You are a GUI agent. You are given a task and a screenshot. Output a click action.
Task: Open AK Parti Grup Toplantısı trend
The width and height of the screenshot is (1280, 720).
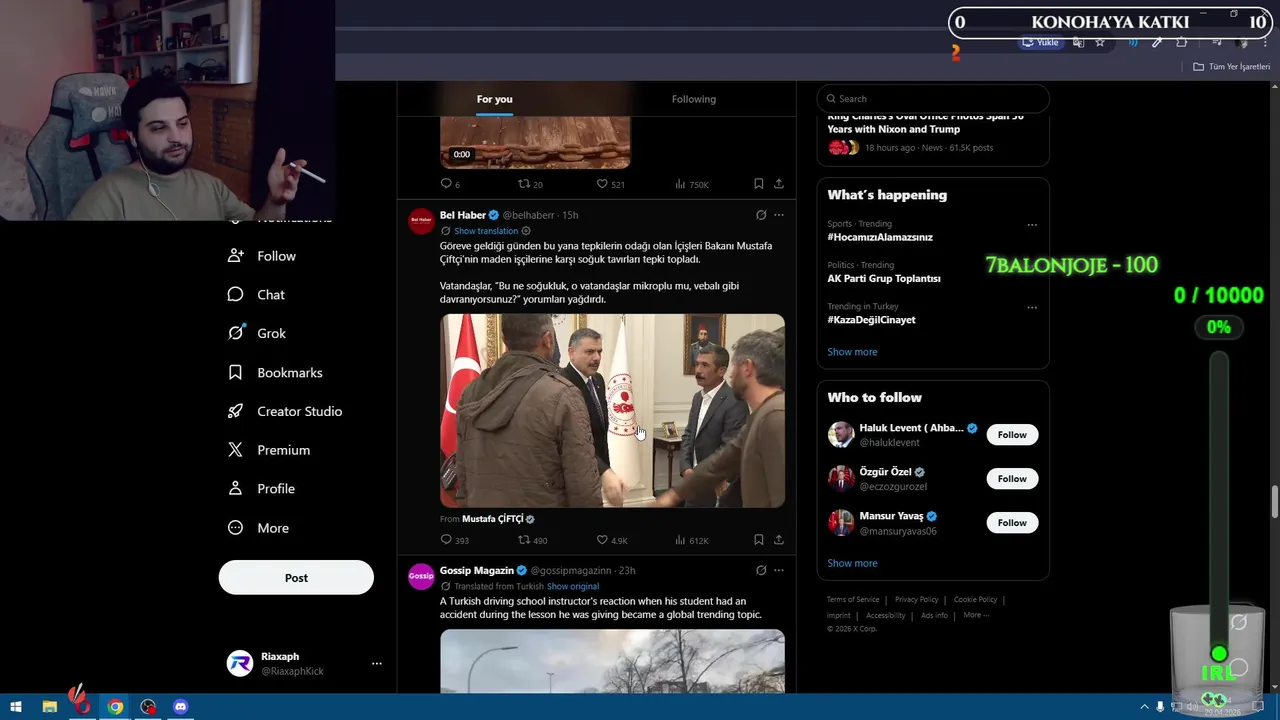click(x=884, y=279)
